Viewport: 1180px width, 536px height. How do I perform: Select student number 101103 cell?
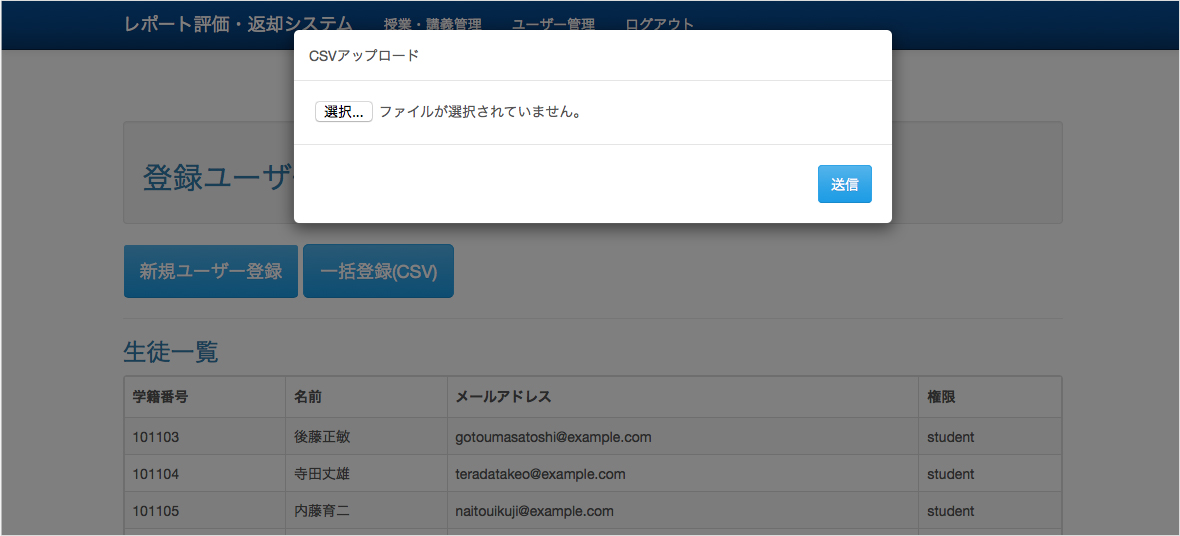tap(156, 437)
